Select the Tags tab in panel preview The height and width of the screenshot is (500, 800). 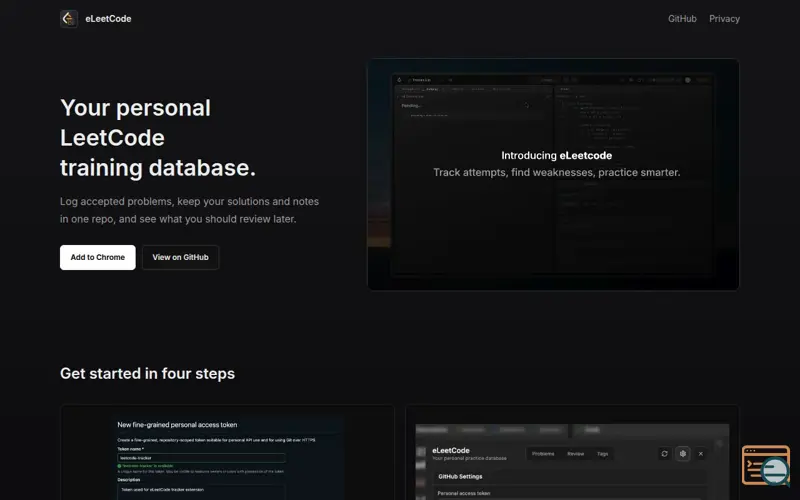603,454
